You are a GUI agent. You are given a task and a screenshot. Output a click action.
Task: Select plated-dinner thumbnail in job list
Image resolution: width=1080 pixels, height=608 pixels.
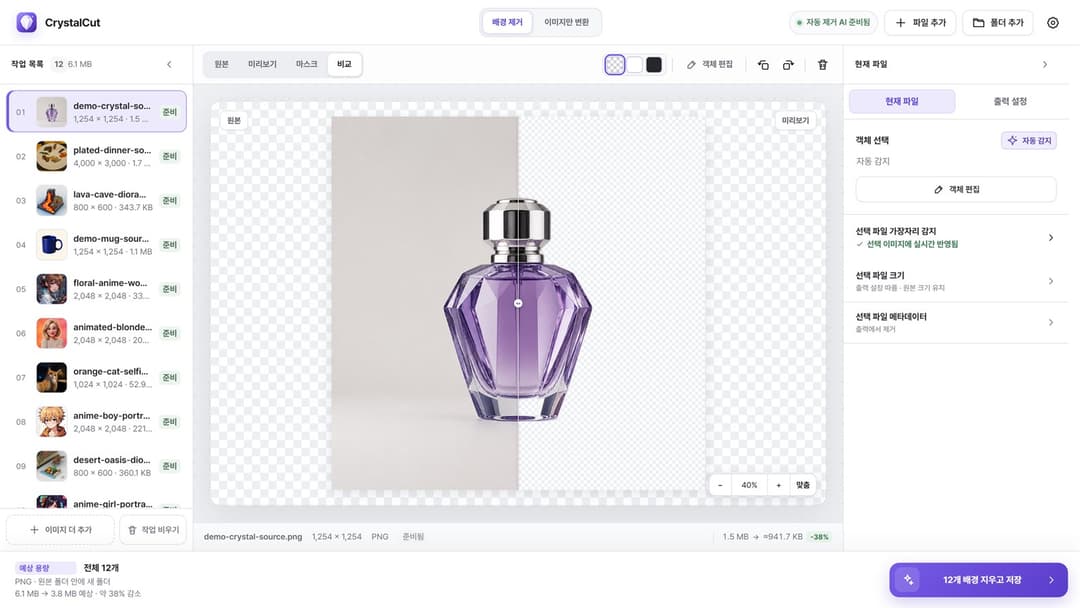pyautogui.click(x=52, y=156)
